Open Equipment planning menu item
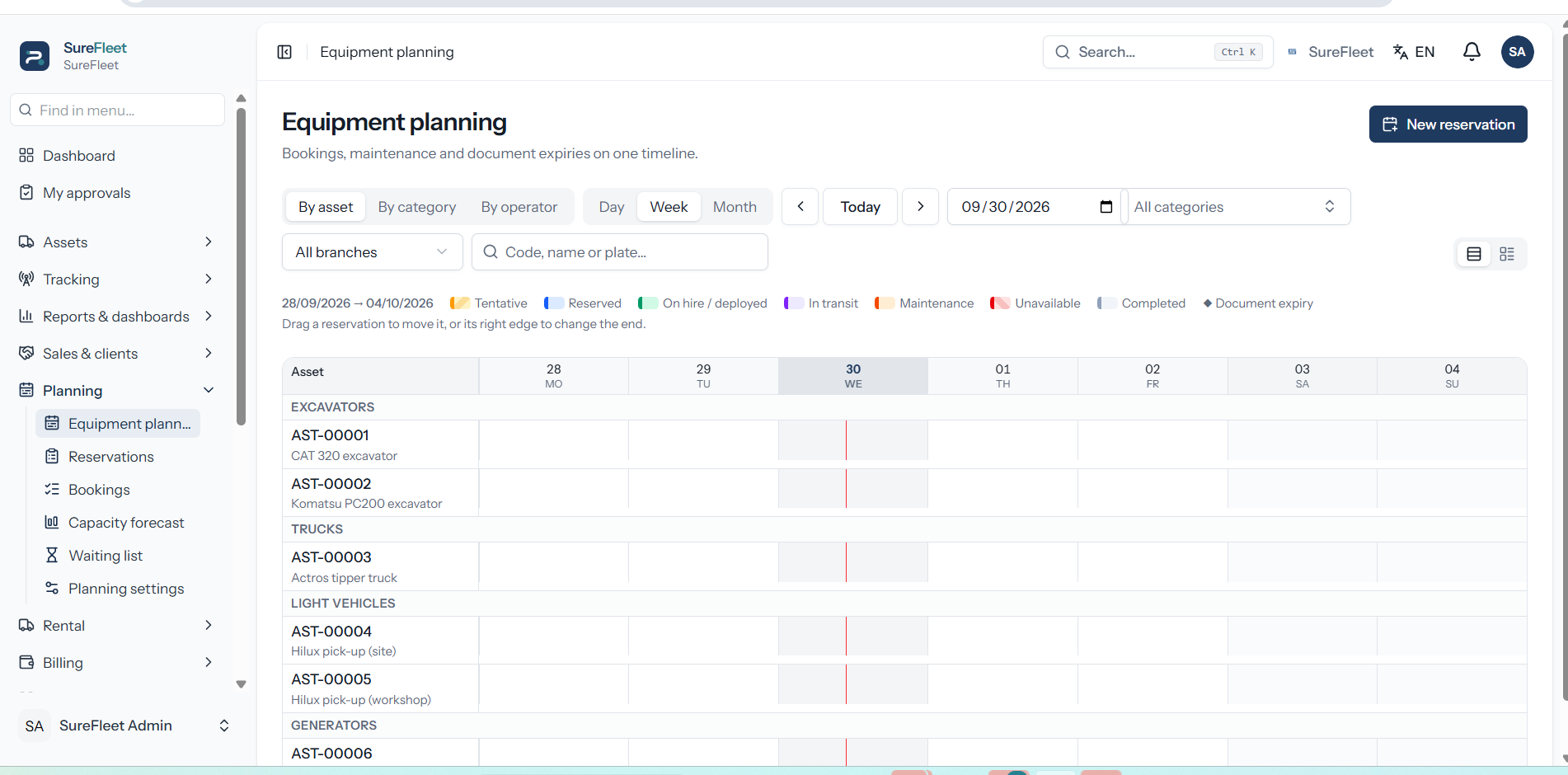This screenshot has height=775, width=1568. click(x=118, y=424)
